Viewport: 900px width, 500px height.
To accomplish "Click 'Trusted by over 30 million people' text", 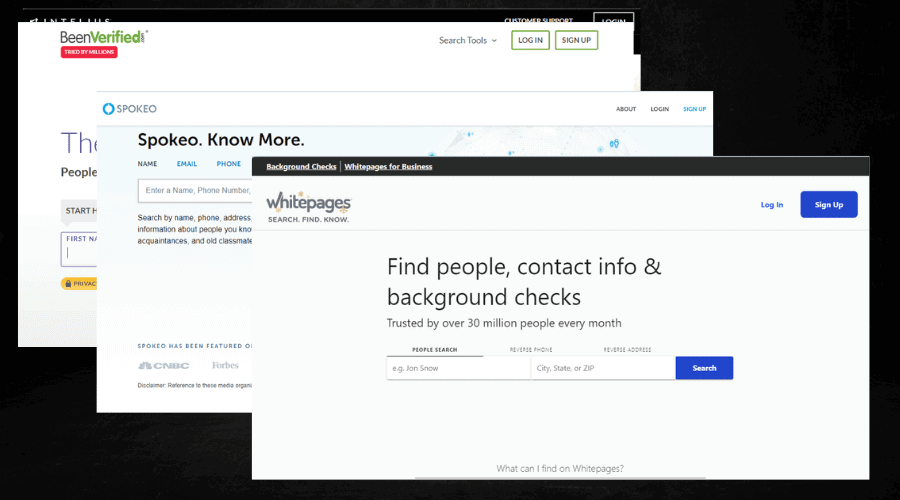I will tap(504, 323).
